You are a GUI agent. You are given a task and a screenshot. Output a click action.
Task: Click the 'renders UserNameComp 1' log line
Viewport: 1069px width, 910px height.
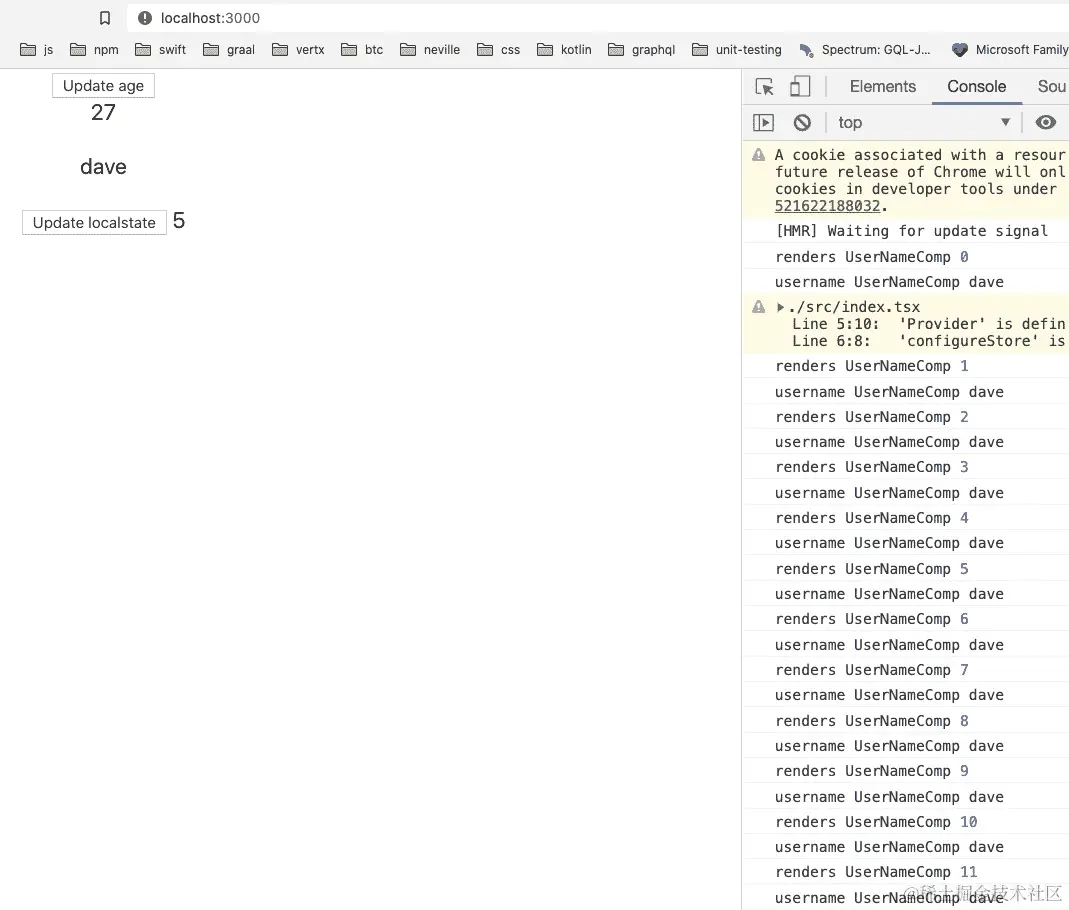[871, 366]
